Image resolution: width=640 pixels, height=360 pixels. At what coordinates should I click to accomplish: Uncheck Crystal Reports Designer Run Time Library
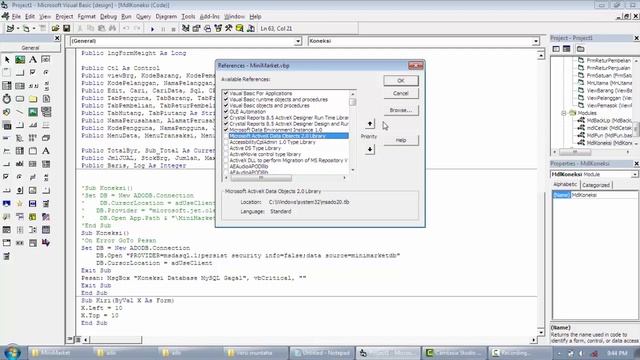point(226,118)
